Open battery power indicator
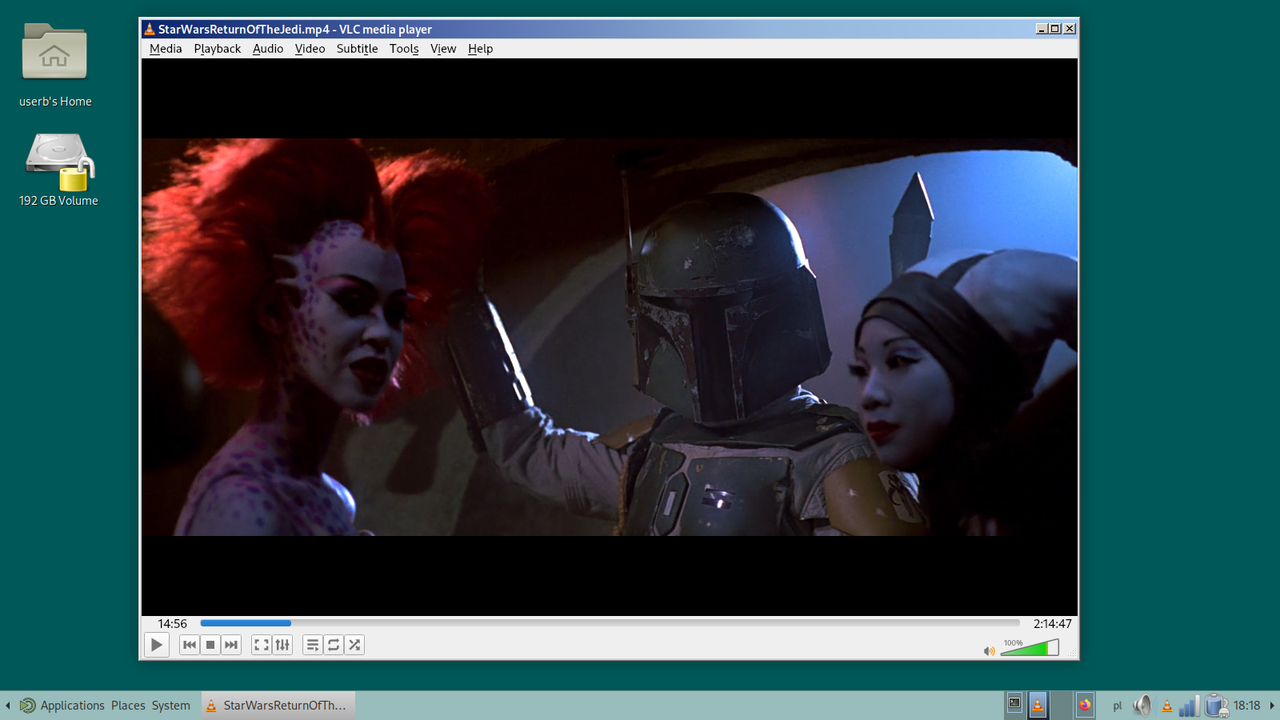Screen dimensions: 1280x720 click(x=1216, y=706)
